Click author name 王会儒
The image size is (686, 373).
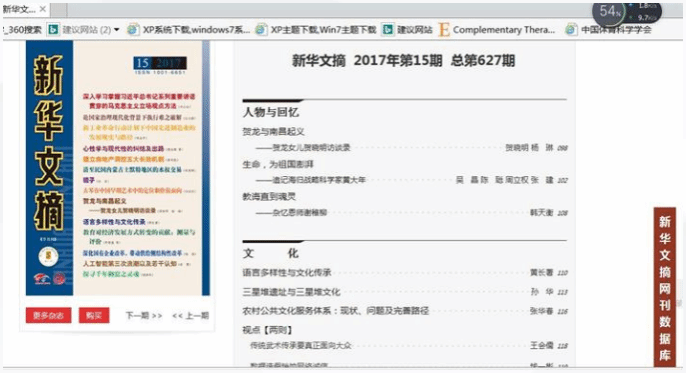click(x=542, y=345)
